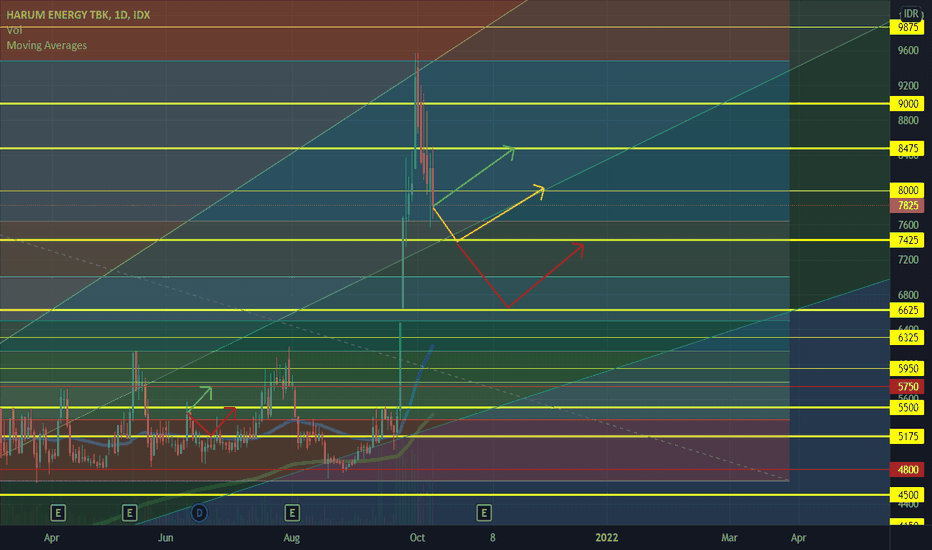Viewport: 932px width, 550px height.
Task: Select the Moving Averages indicator label
Action: [x=46, y=45]
